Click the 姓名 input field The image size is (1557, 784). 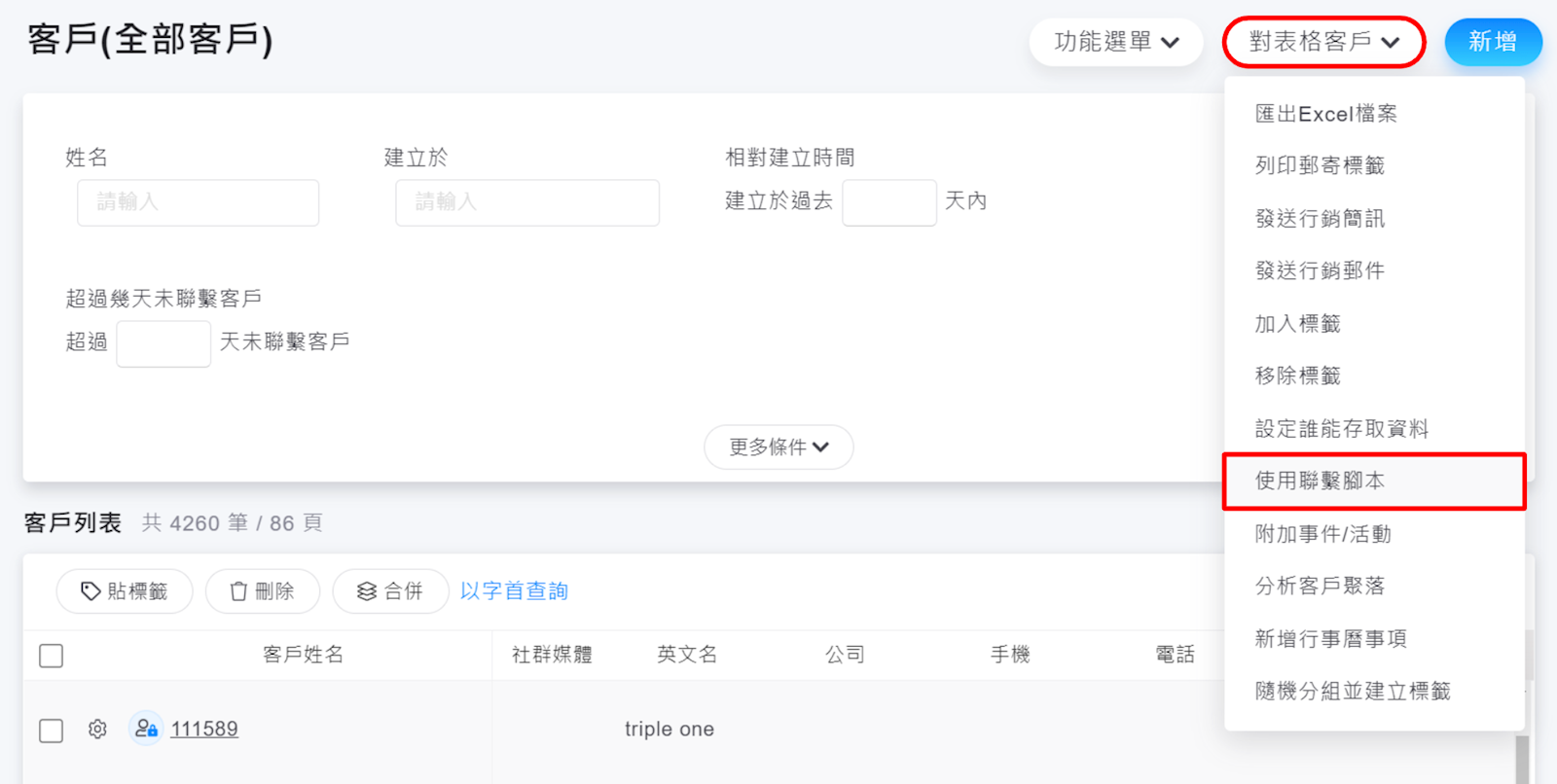[199, 202]
